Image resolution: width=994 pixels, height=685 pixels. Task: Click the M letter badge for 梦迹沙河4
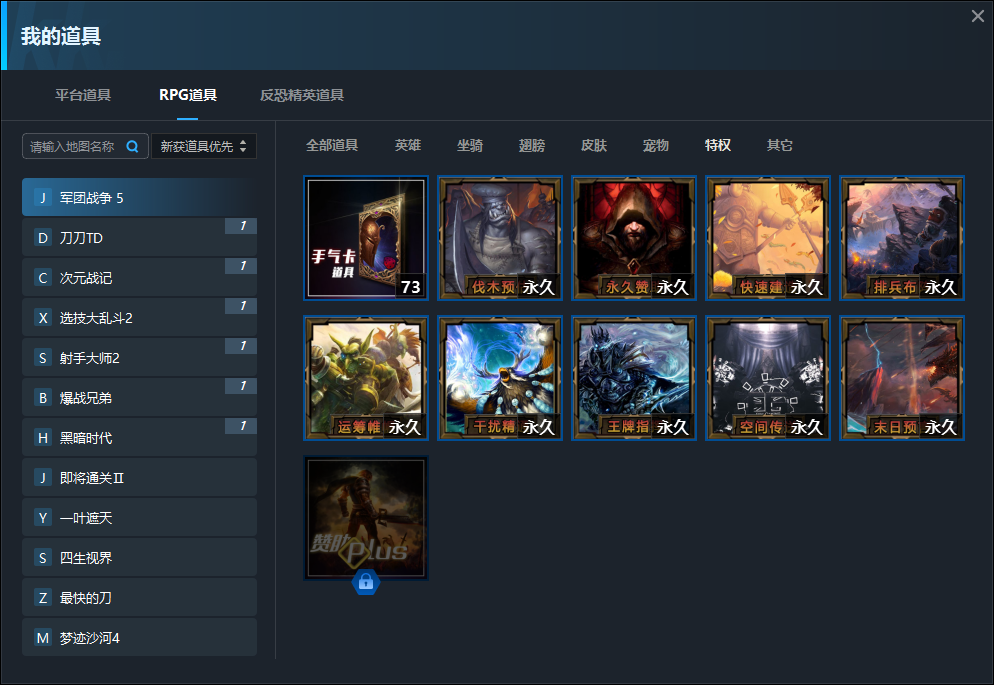pyautogui.click(x=42, y=637)
